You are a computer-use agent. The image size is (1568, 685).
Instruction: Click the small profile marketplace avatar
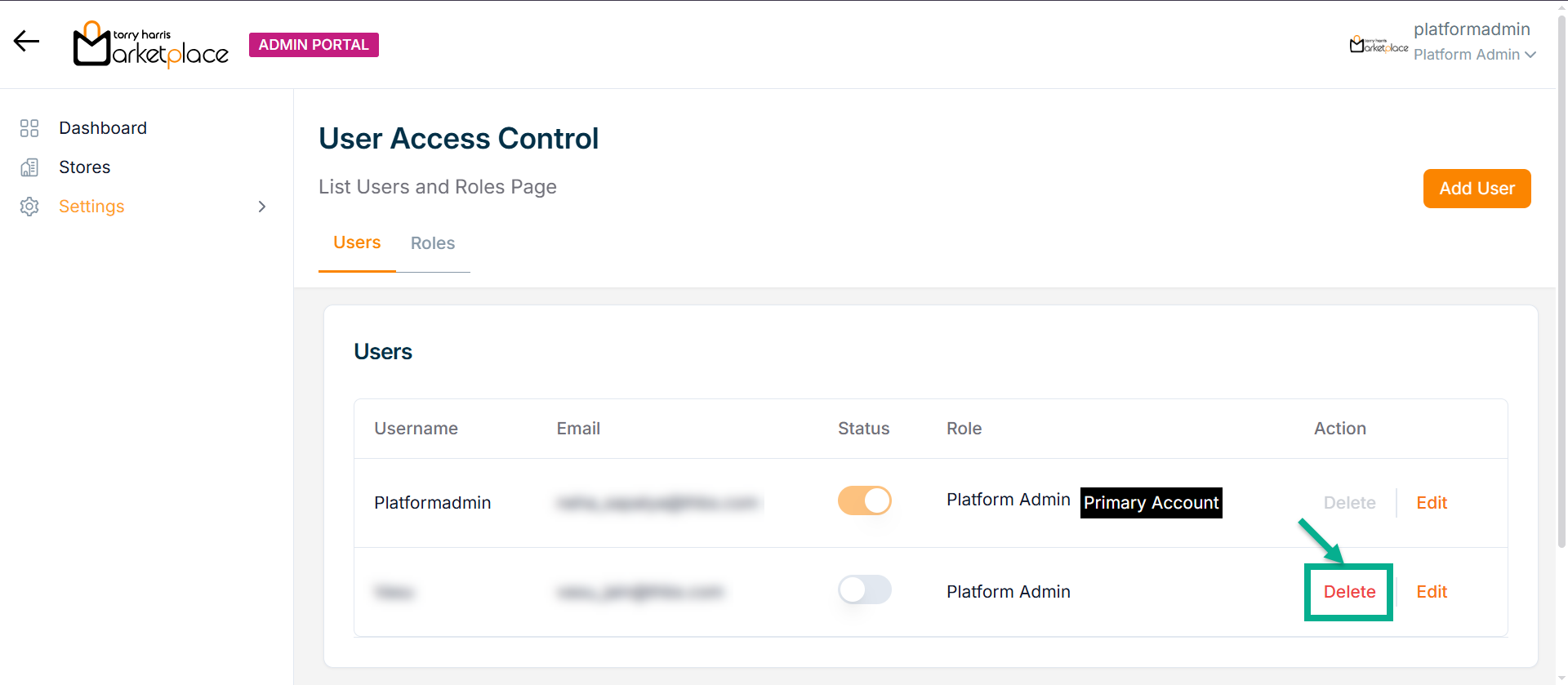point(1379,45)
